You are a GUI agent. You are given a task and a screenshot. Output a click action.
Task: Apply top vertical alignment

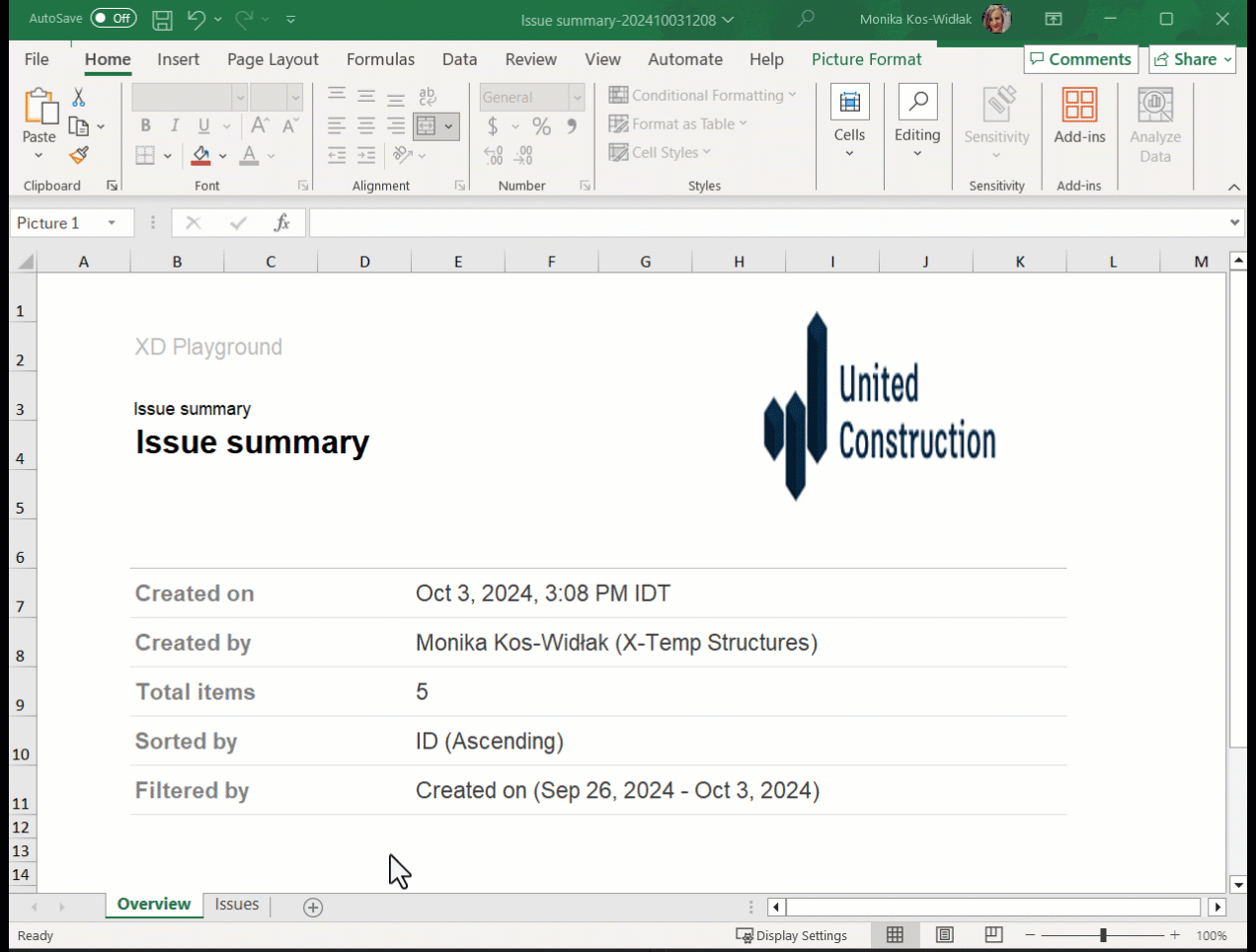click(x=337, y=96)
